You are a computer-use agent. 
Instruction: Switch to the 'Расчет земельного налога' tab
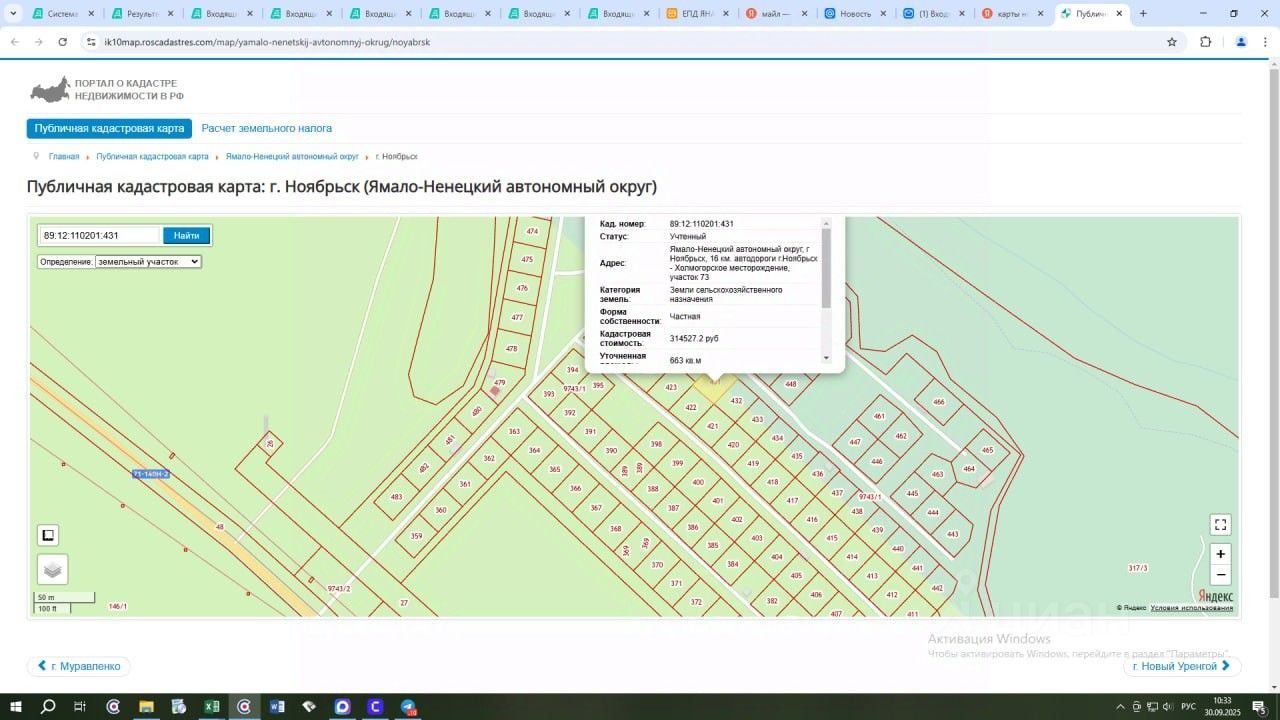[x=267, y=128]
